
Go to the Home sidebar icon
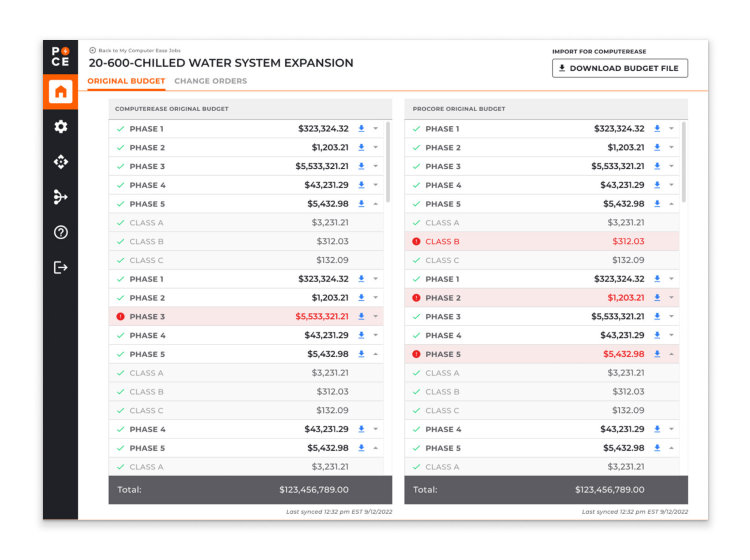60,91
